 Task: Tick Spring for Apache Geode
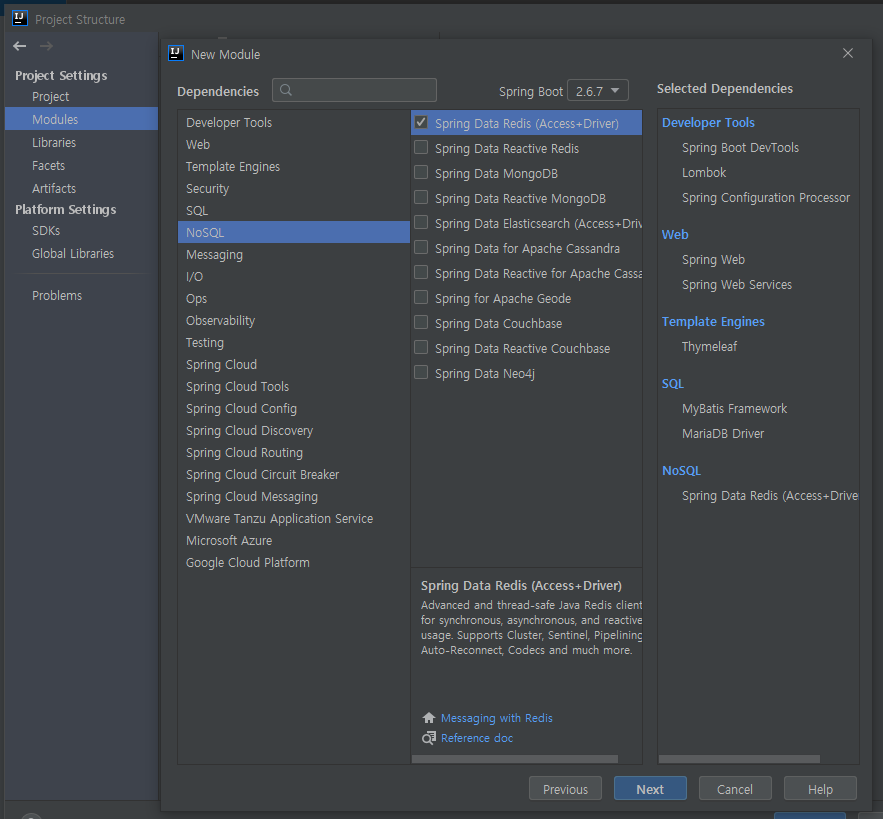pos(421,297)
